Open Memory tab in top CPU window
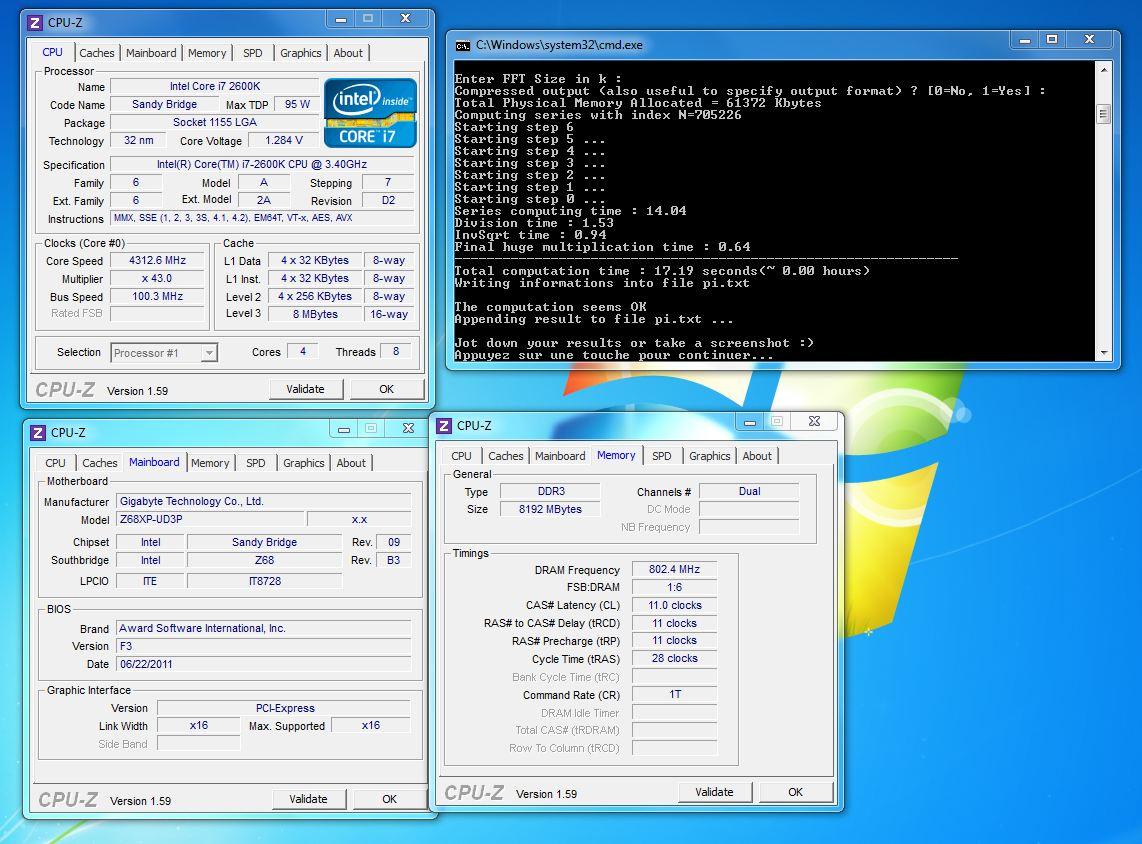Viewport: 1142px width, 844px height. pos(207,53)
